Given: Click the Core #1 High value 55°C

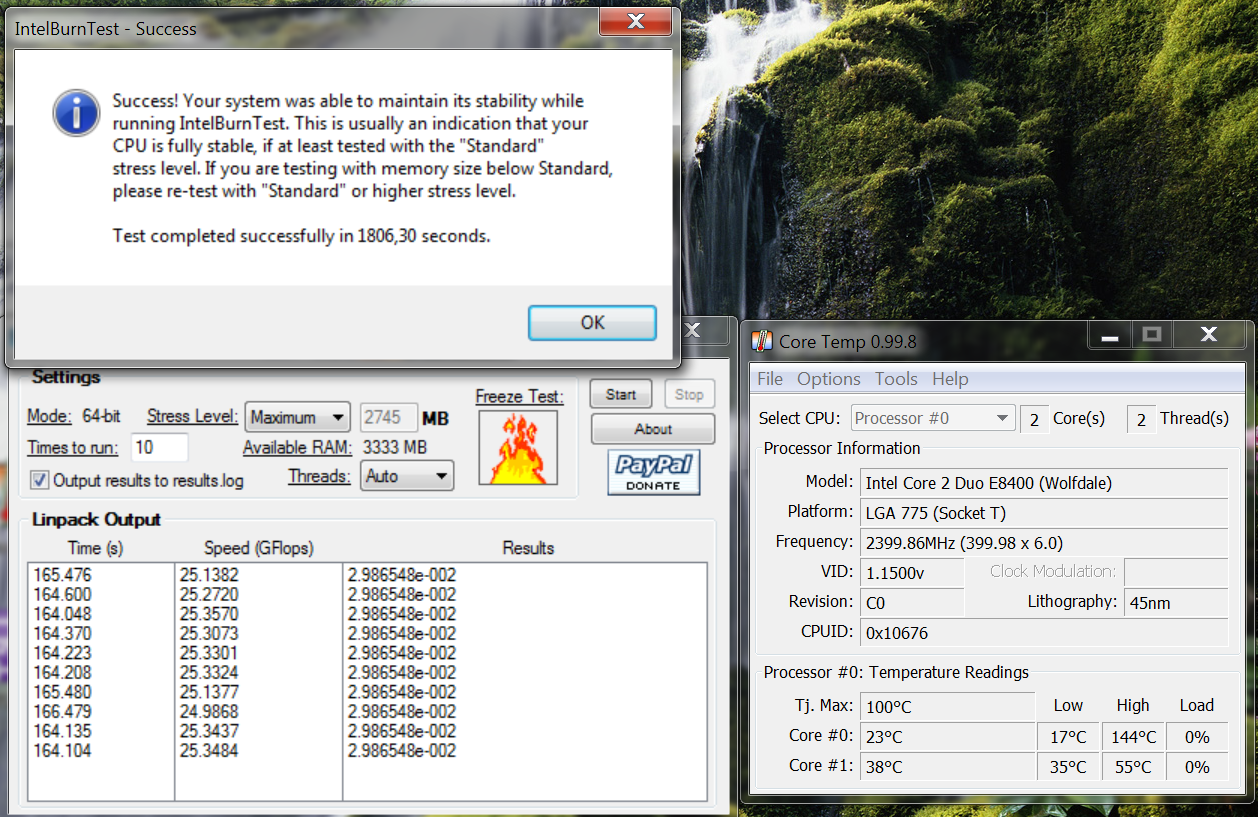Looking at the screenshot, I should (1133, 767).
